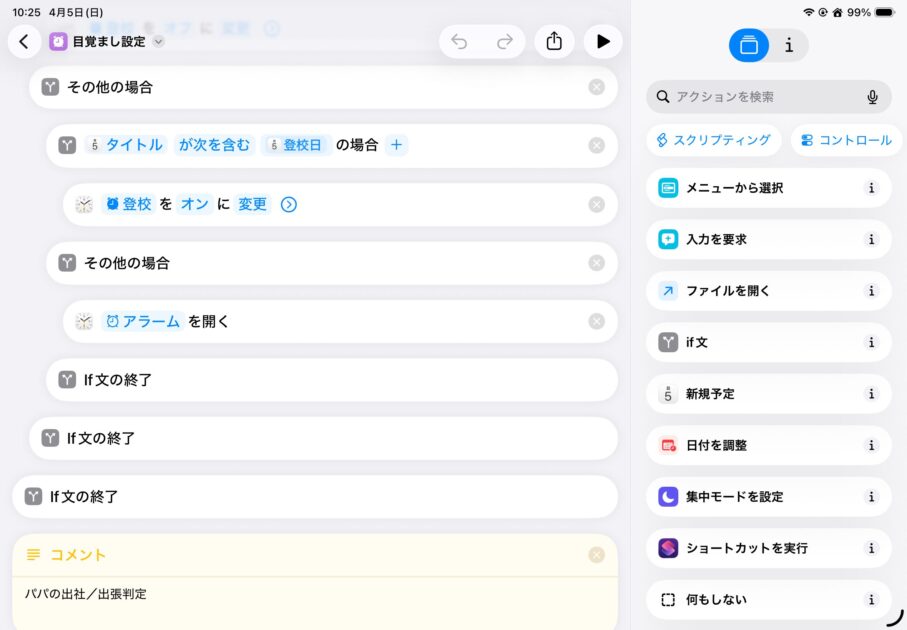Switch to the action library tab
Screen dimensions: 907x630
749,45
